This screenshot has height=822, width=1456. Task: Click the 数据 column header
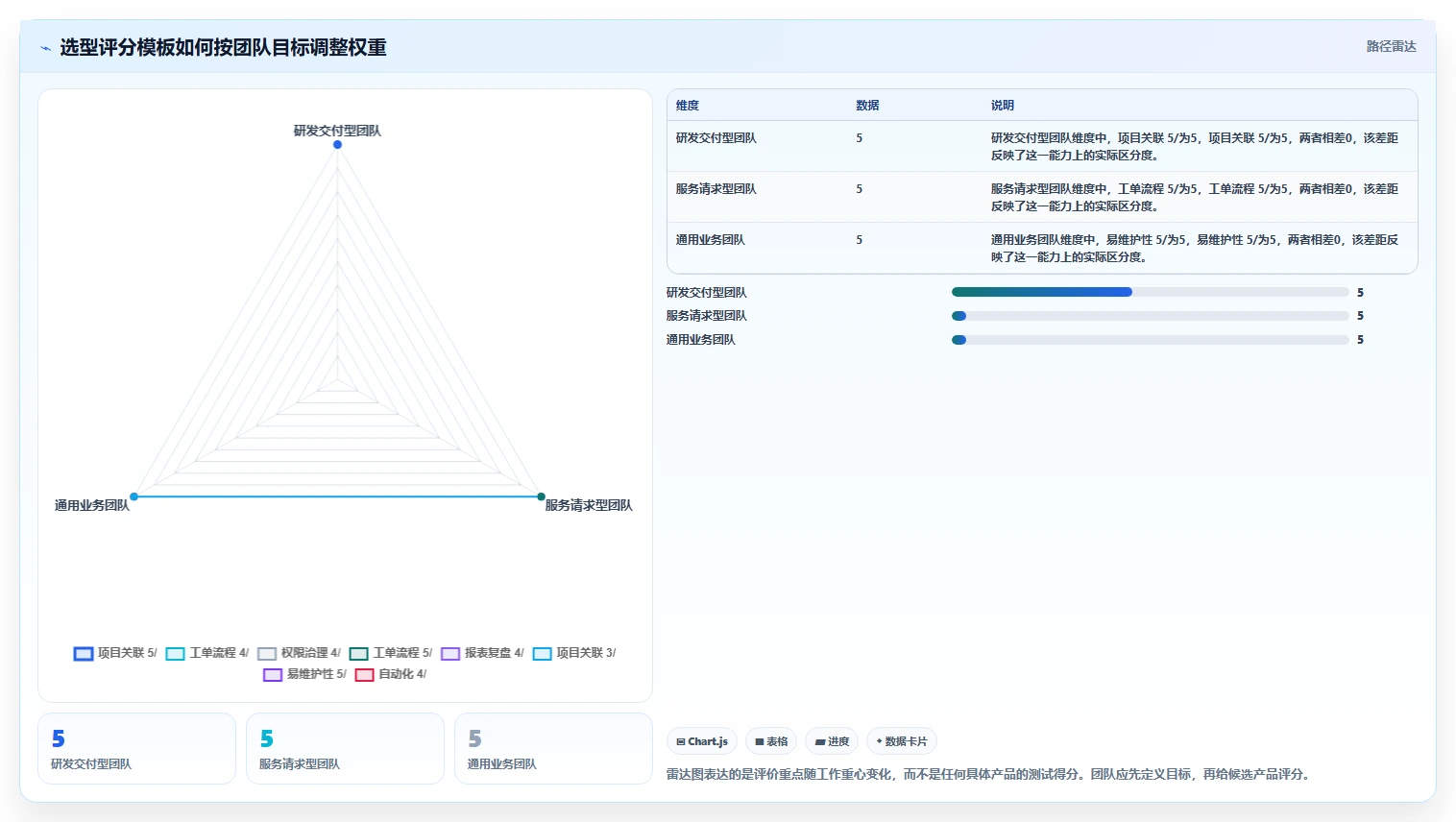click(x=867, y=106)
